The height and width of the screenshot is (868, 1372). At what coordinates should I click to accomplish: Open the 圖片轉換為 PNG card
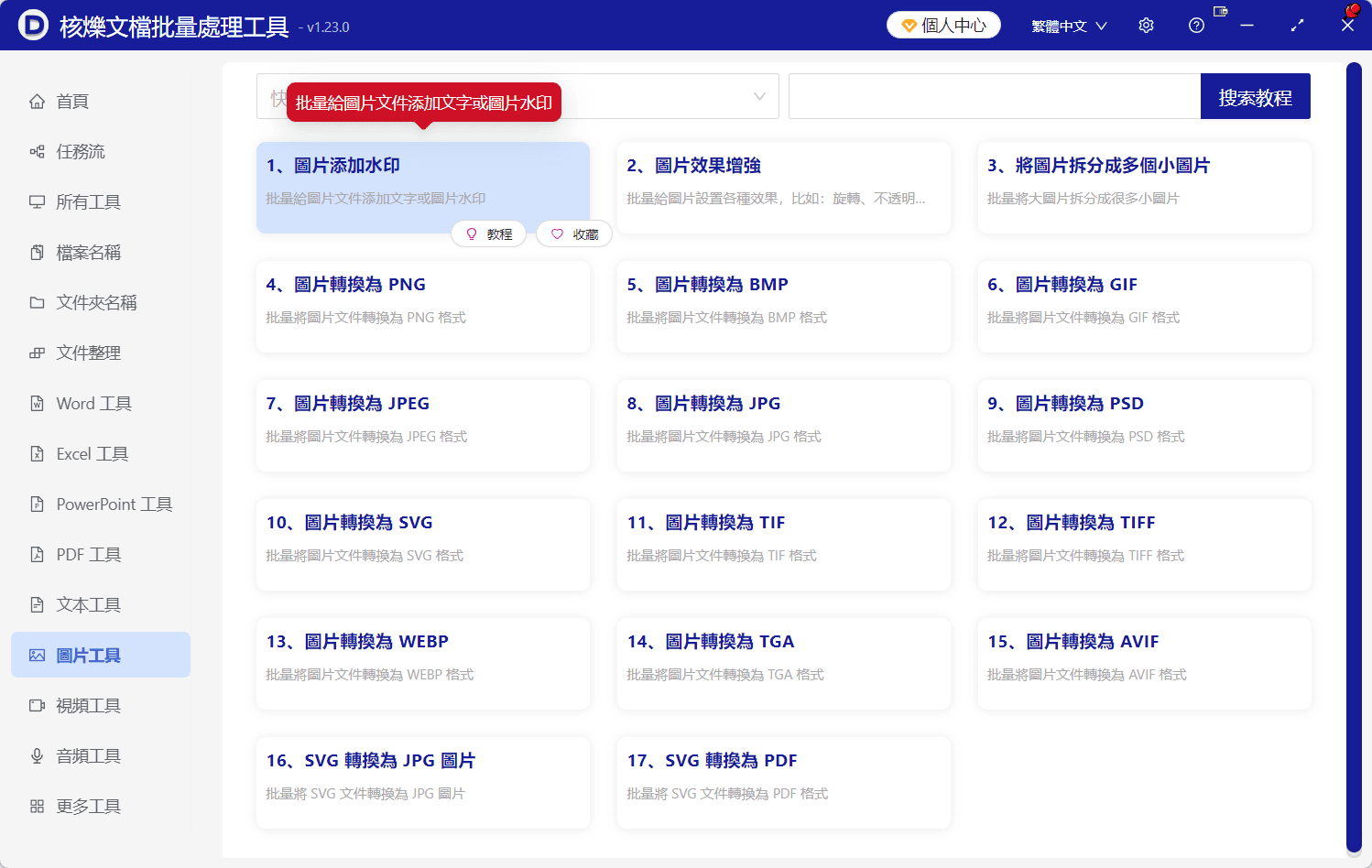pyautogui.click(x=423, y=307)
